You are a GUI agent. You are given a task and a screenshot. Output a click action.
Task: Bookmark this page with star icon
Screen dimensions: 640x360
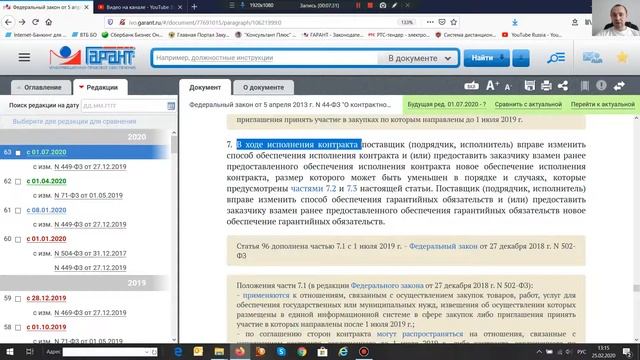pyautogui.click(x=453, y=22)
